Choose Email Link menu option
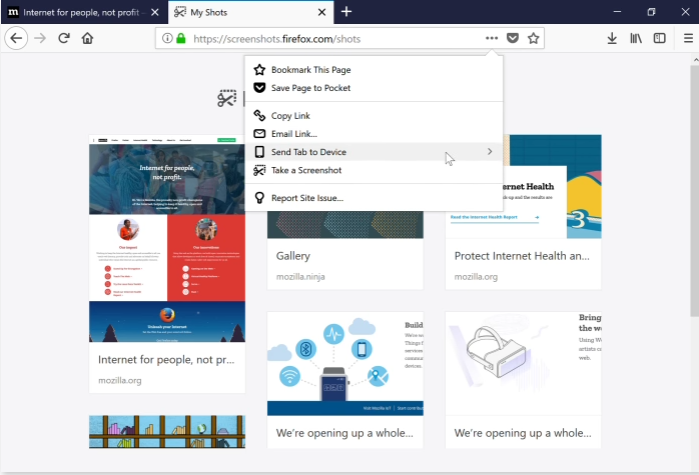This screenshot has height=475, width=699. pyautogui.click(x=294, y=134)
